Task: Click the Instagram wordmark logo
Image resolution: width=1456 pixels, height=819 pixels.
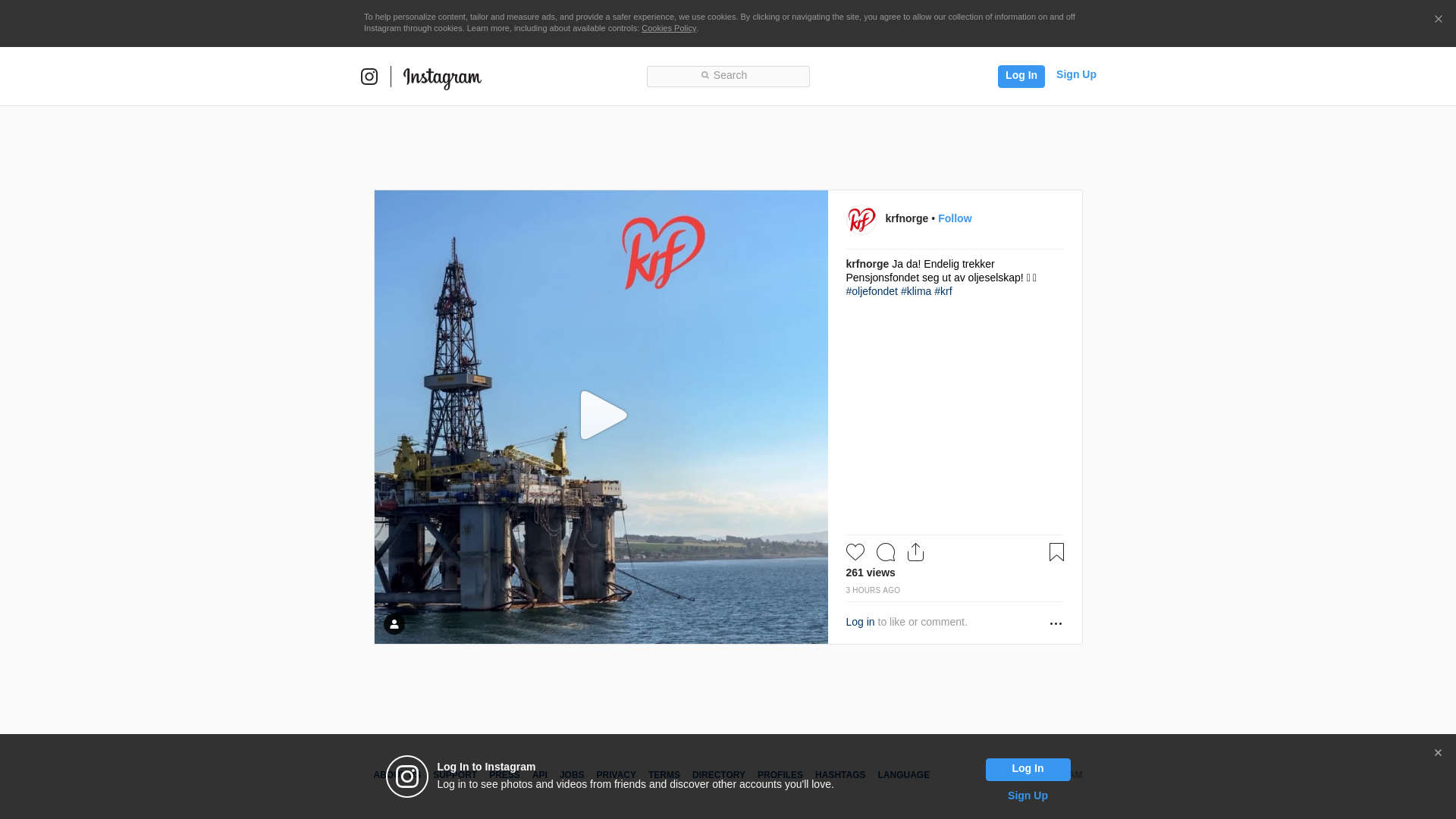Action: click(x=442, y=77)
